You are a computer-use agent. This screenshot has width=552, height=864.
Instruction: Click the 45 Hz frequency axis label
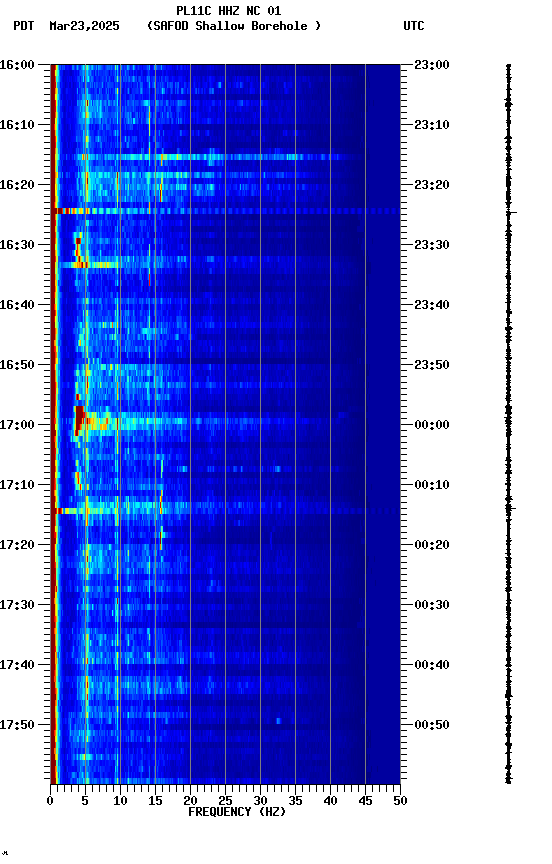pos(365,801)
